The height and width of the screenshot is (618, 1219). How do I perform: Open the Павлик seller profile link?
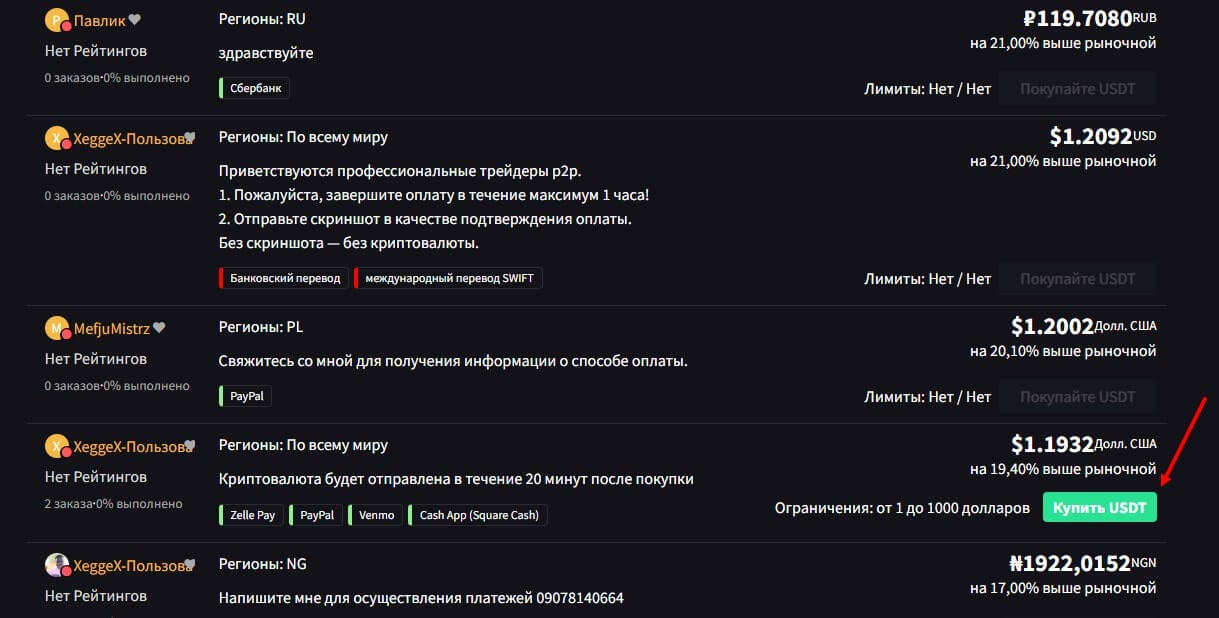tap(100, 20)
